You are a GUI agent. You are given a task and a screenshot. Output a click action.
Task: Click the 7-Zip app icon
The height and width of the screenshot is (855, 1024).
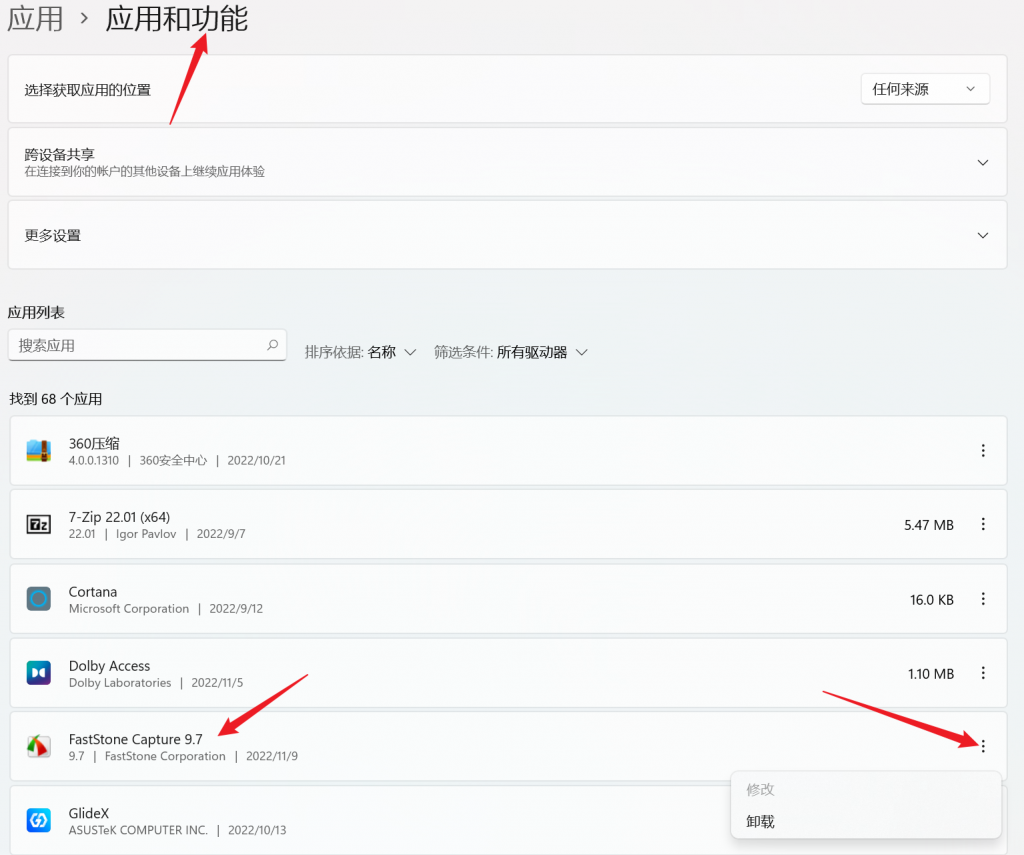(39, 524)
